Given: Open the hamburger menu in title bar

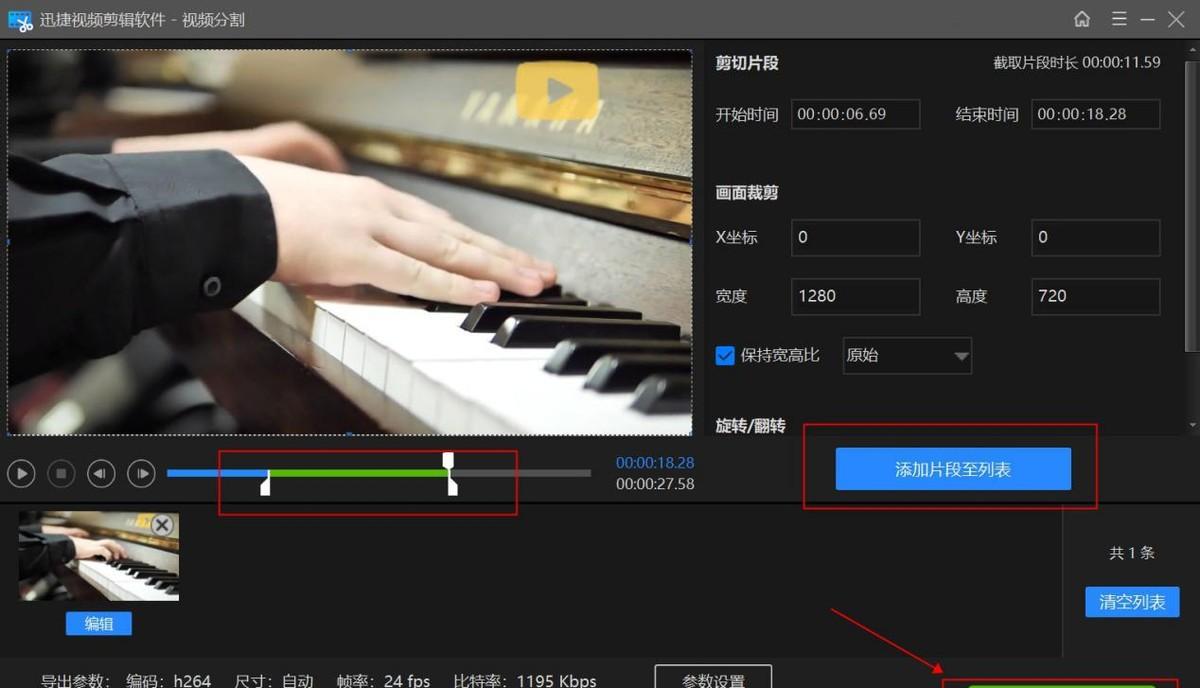Looking at the screenshot, I should 1119,19.
